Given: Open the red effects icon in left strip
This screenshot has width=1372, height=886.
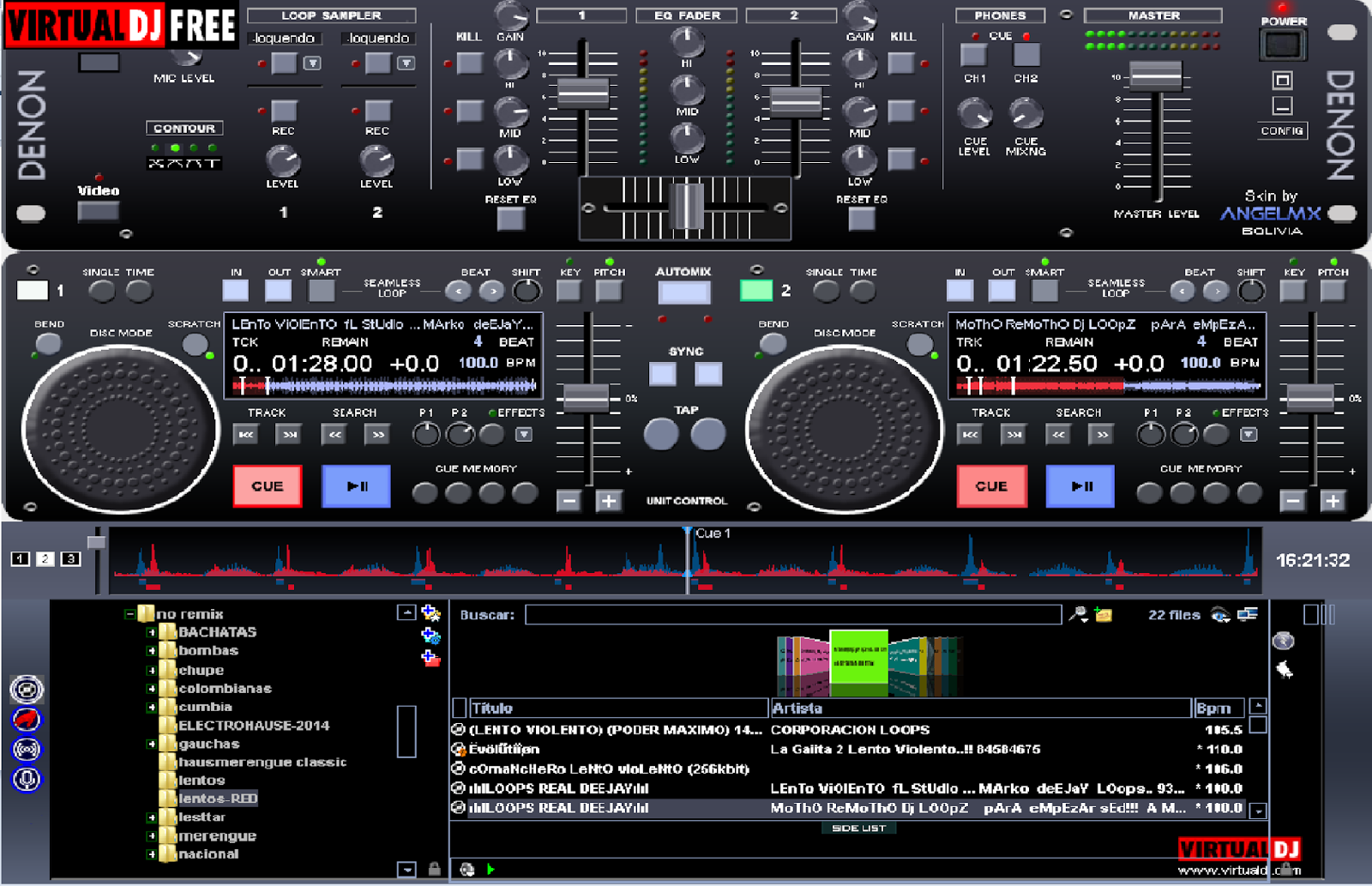Looking at the screenshot, I should [27, 720].
